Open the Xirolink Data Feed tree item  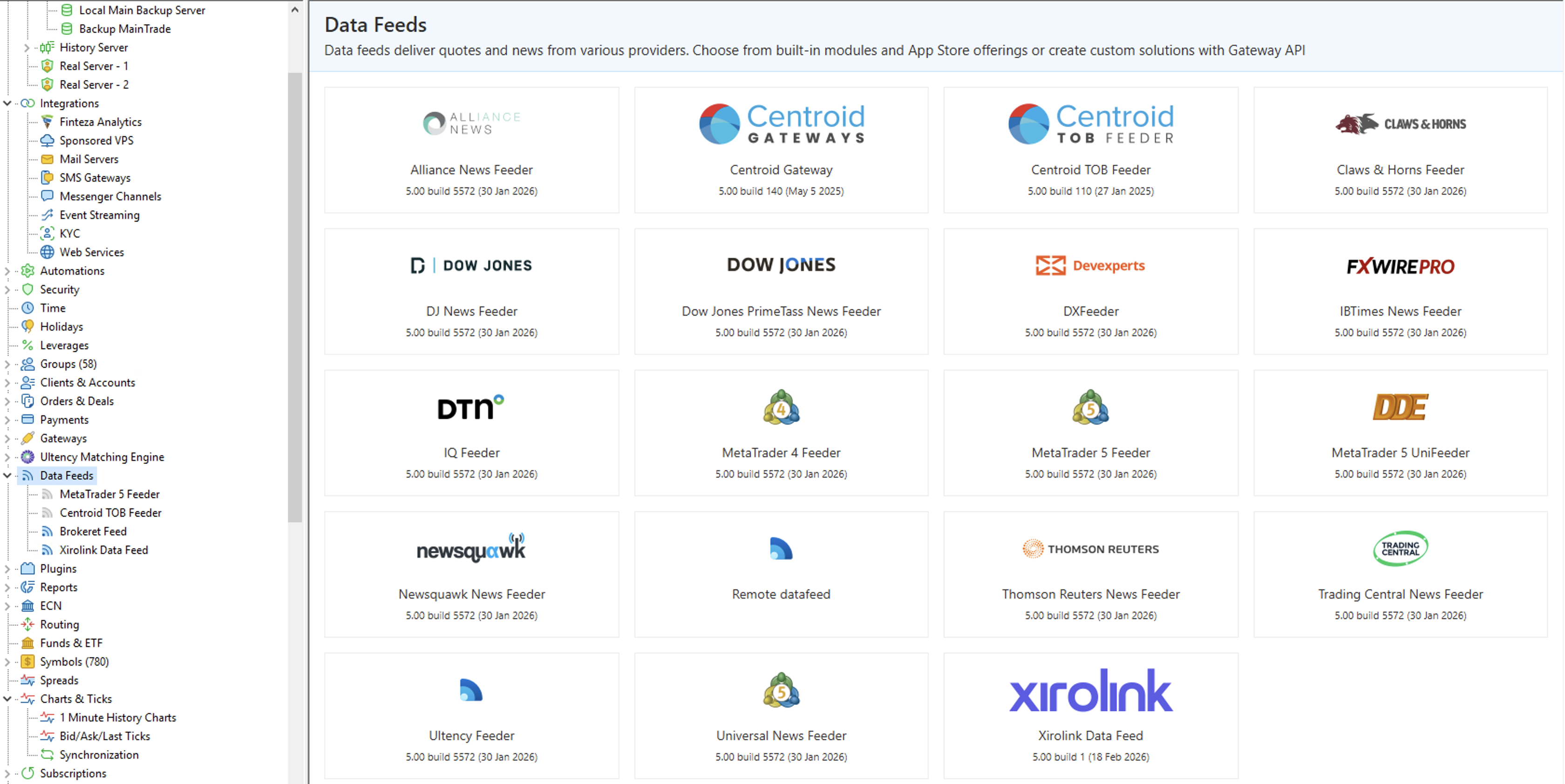104,549
